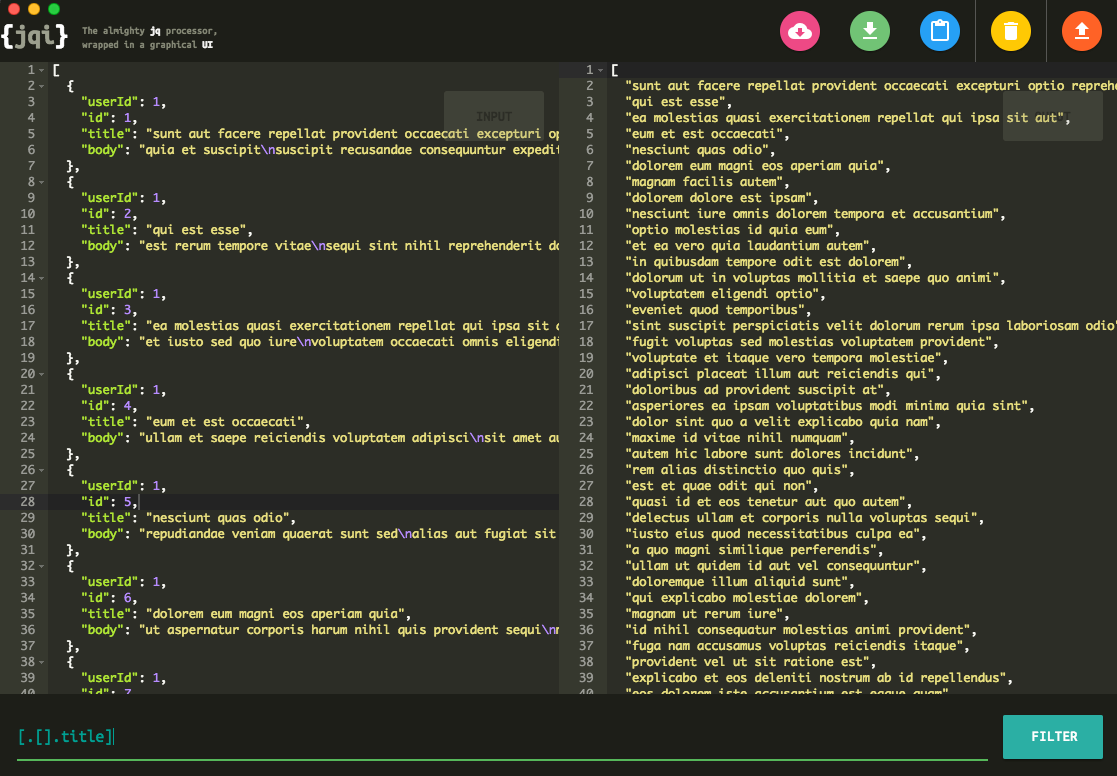Click the green macOS fullscreen window button
This screenshot has height=776, width=1117.
pos(54,9)
